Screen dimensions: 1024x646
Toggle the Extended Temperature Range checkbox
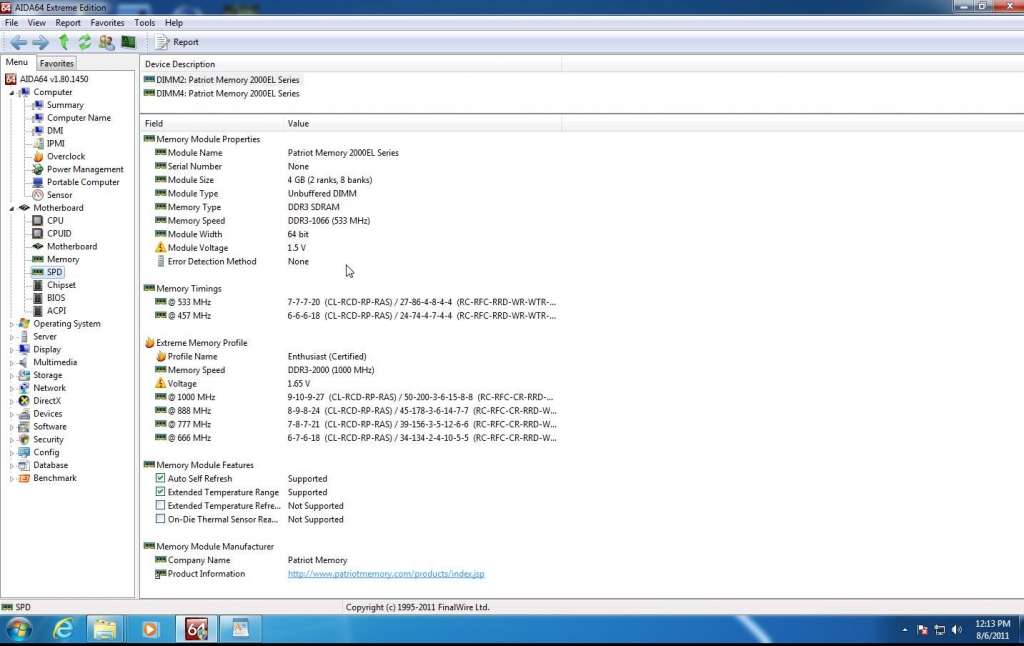point(160,492)
